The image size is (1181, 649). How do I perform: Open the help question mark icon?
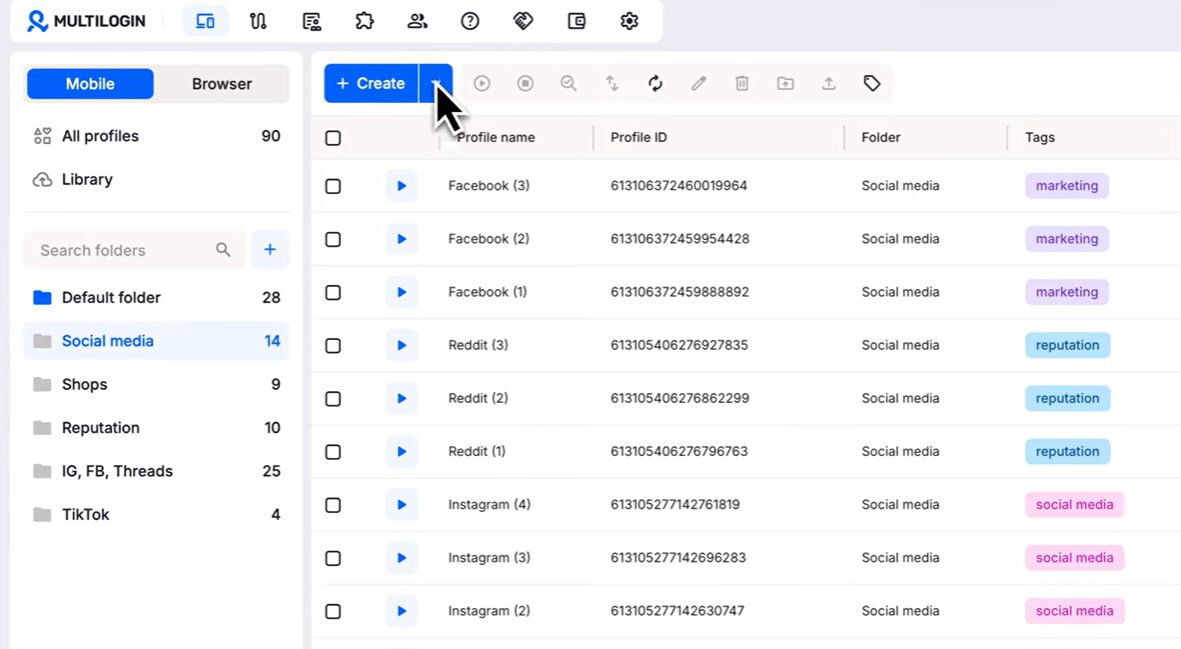tap(470, 21)
